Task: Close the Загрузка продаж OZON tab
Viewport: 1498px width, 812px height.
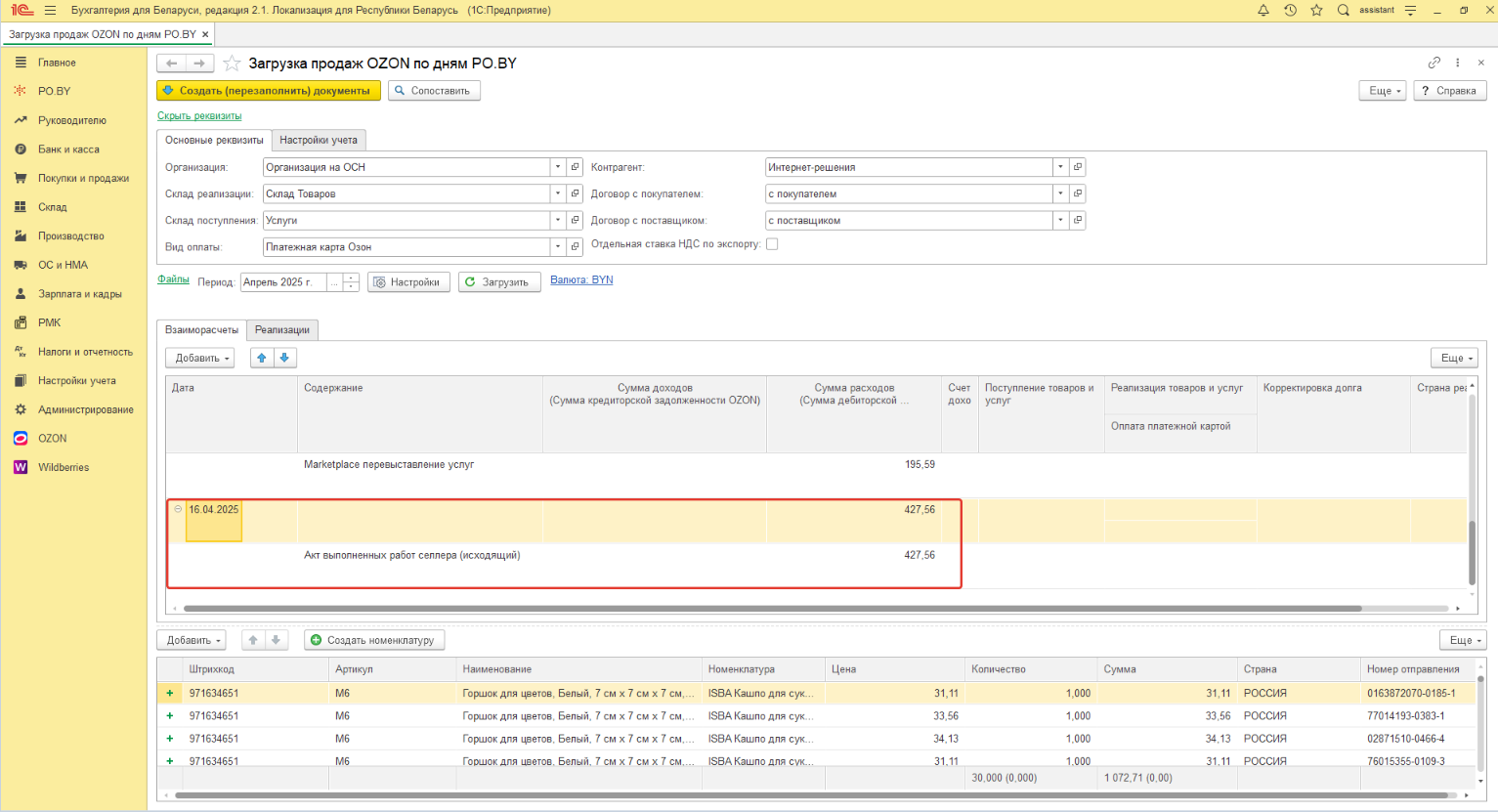Action: point(205,34)
